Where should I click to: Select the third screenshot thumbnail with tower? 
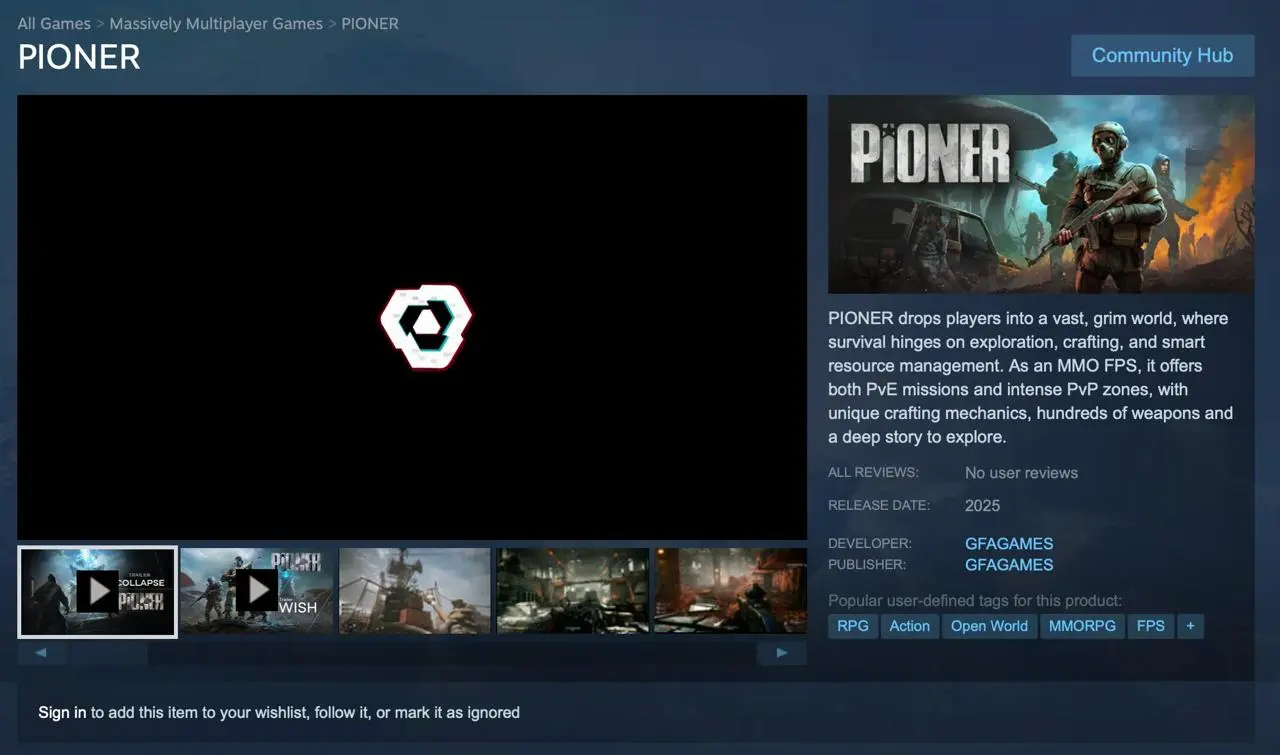click(x=415, y=591)
